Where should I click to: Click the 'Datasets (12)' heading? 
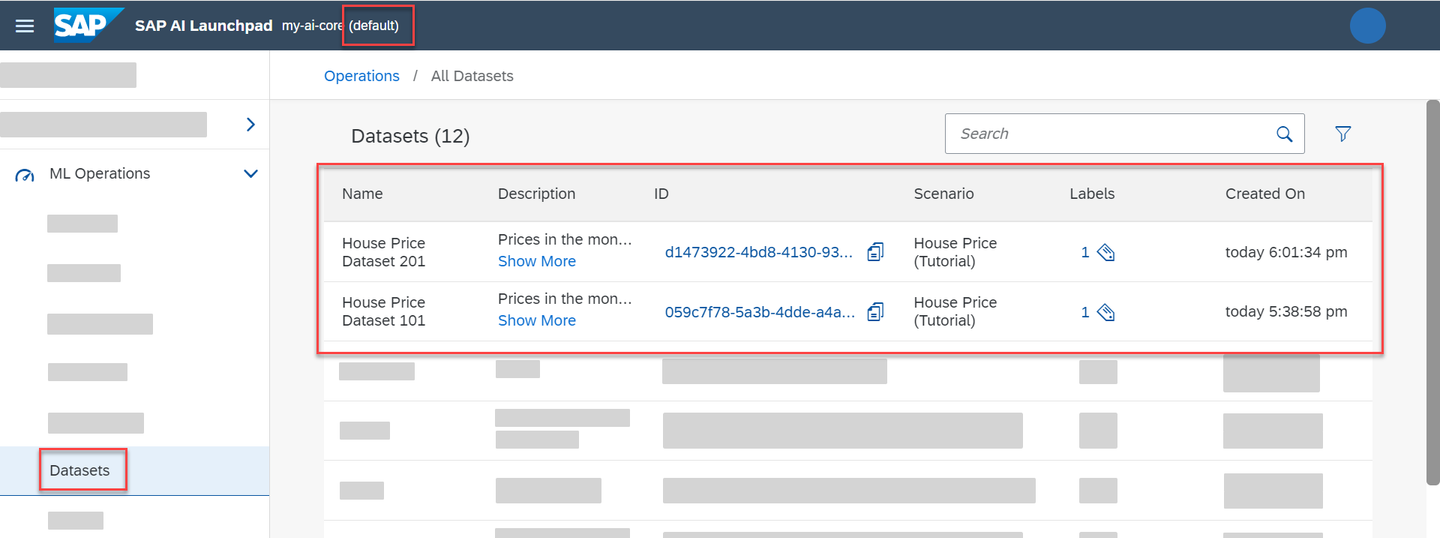click(x=410, y=136)
